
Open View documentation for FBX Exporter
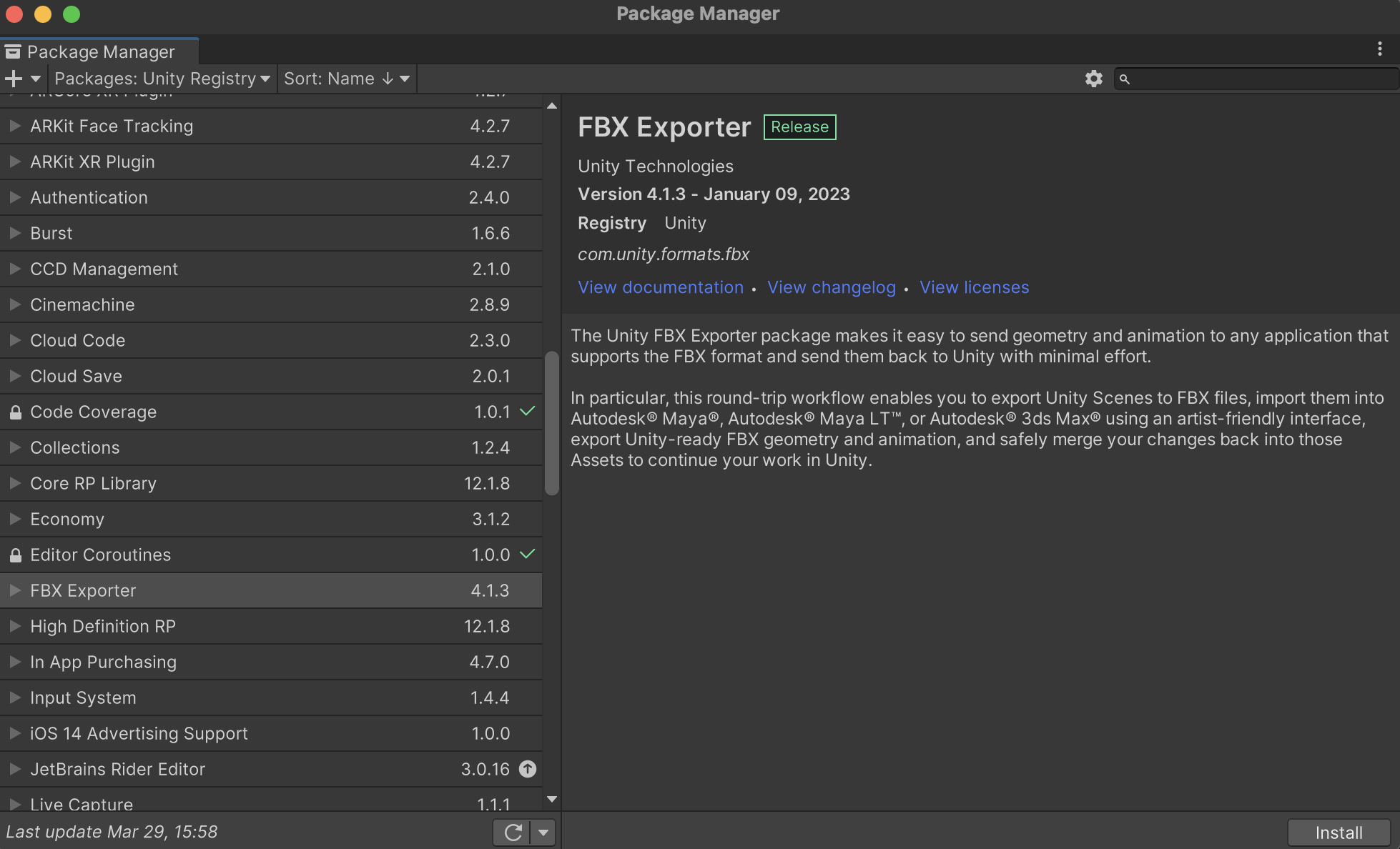click(660, 287)
